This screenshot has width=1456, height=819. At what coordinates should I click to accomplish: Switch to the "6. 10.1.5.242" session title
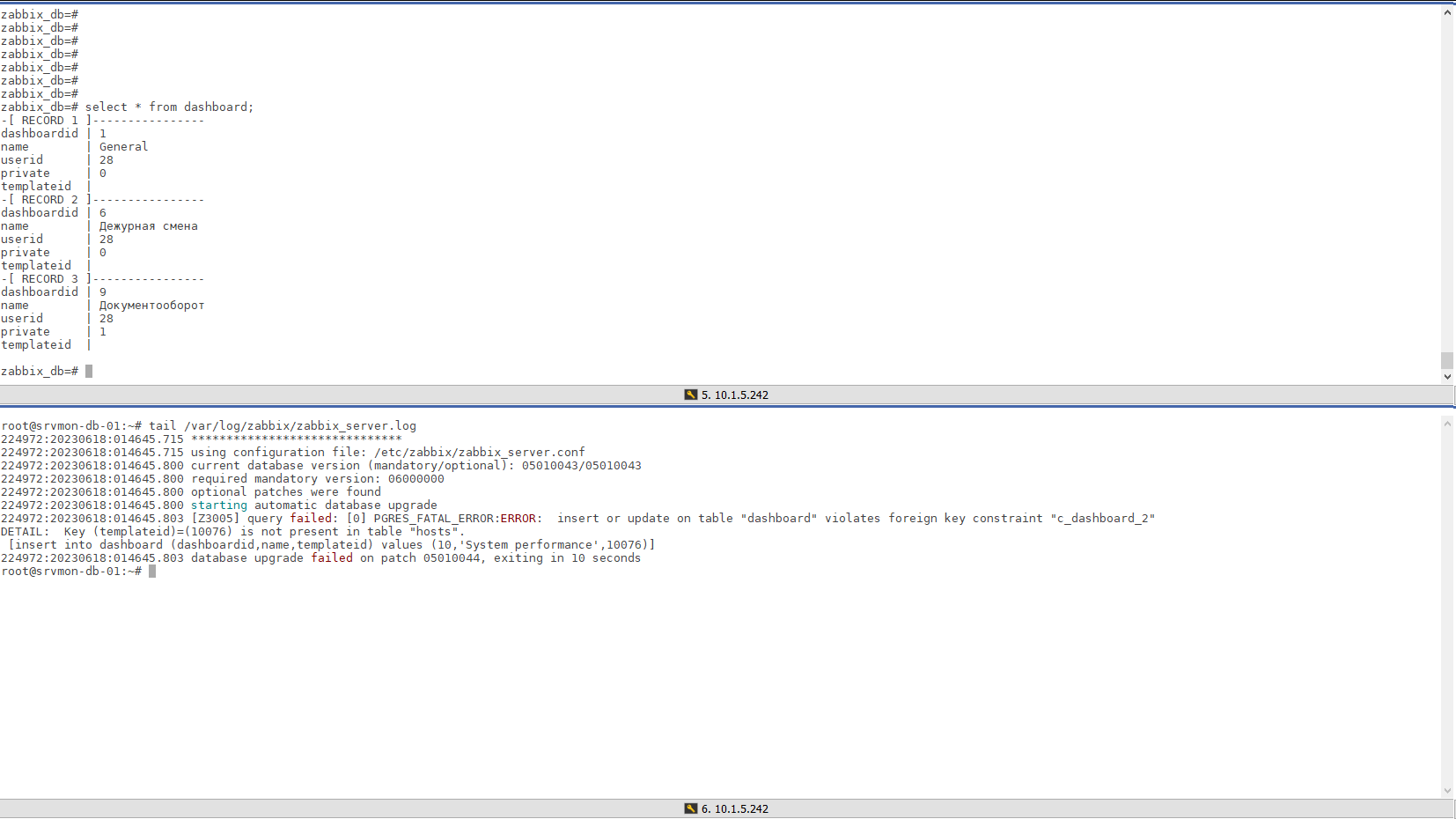click(x=735, y=808)
